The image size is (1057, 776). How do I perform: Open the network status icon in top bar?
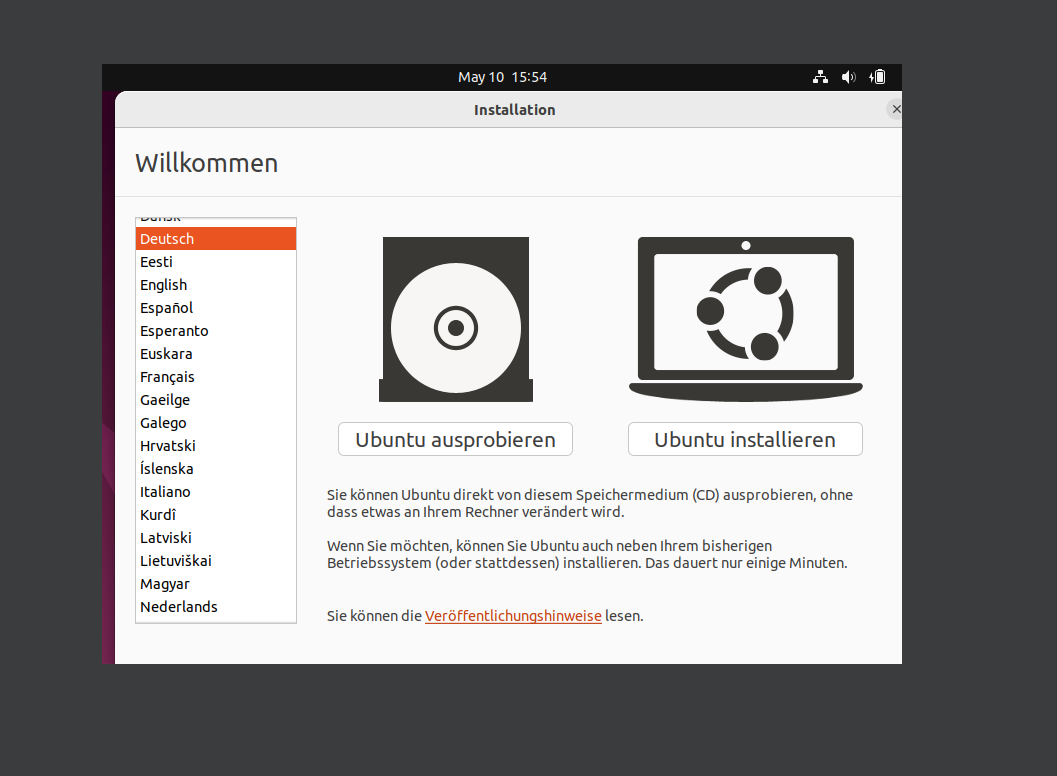pyautogui.click(x=820, y=77)
